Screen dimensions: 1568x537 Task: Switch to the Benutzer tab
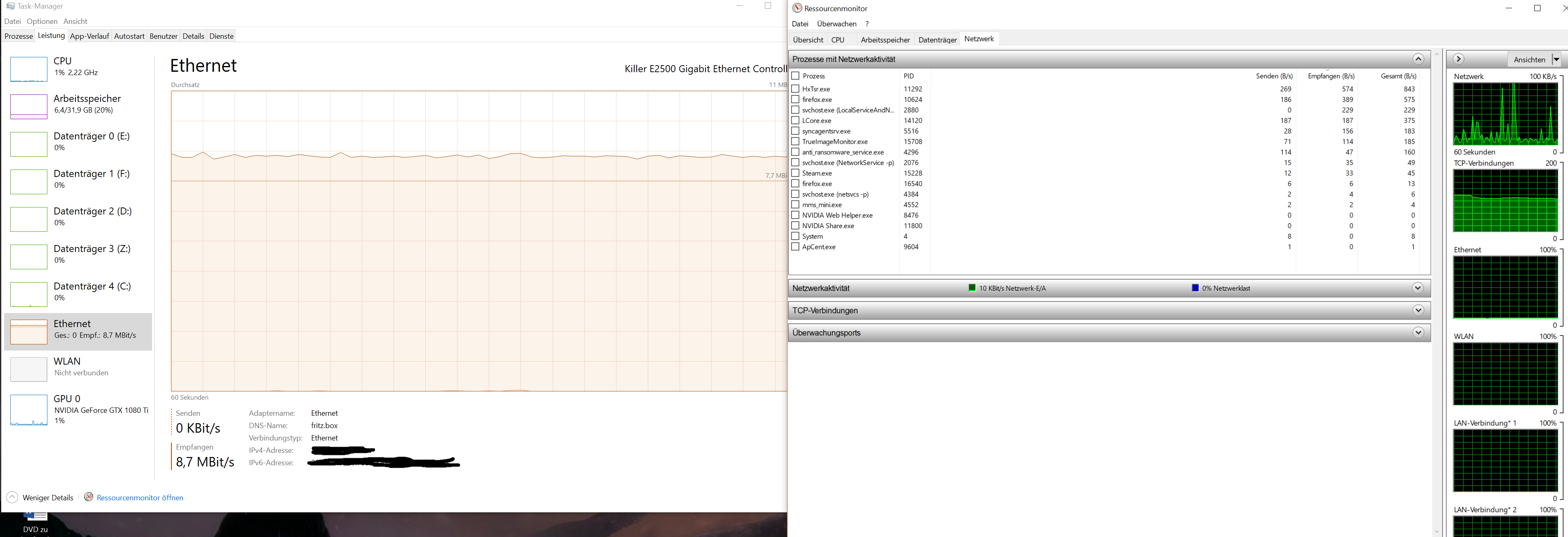click(x=164, y=36)
